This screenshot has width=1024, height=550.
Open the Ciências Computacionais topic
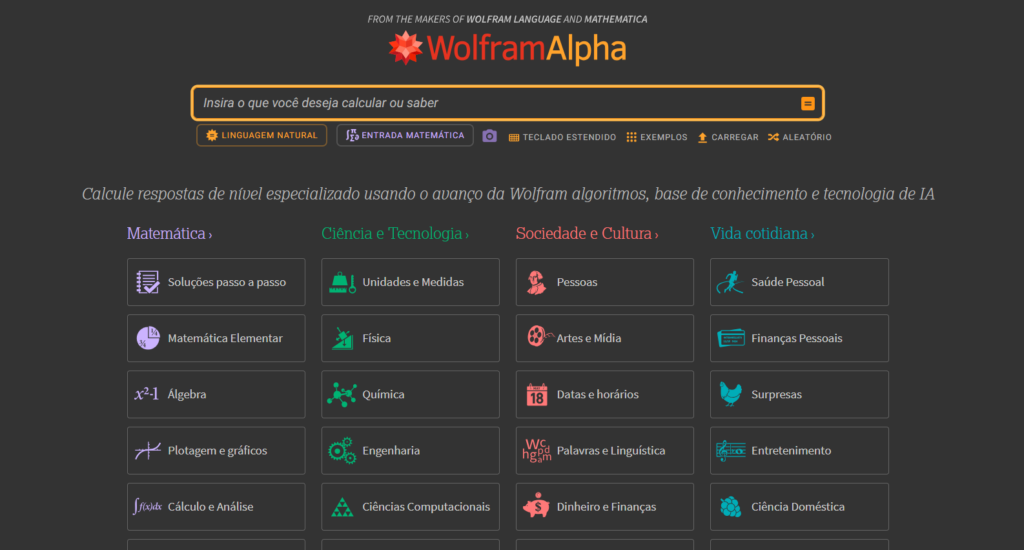410,507
